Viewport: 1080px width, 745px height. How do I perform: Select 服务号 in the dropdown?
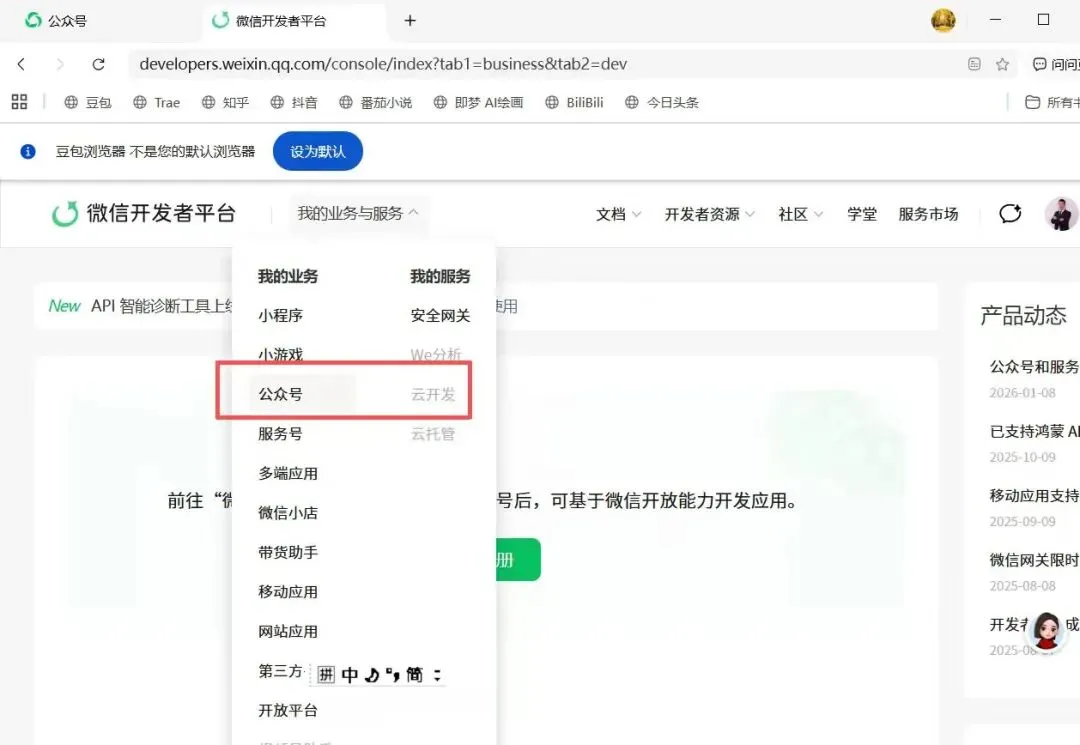[x=280, y=434]
